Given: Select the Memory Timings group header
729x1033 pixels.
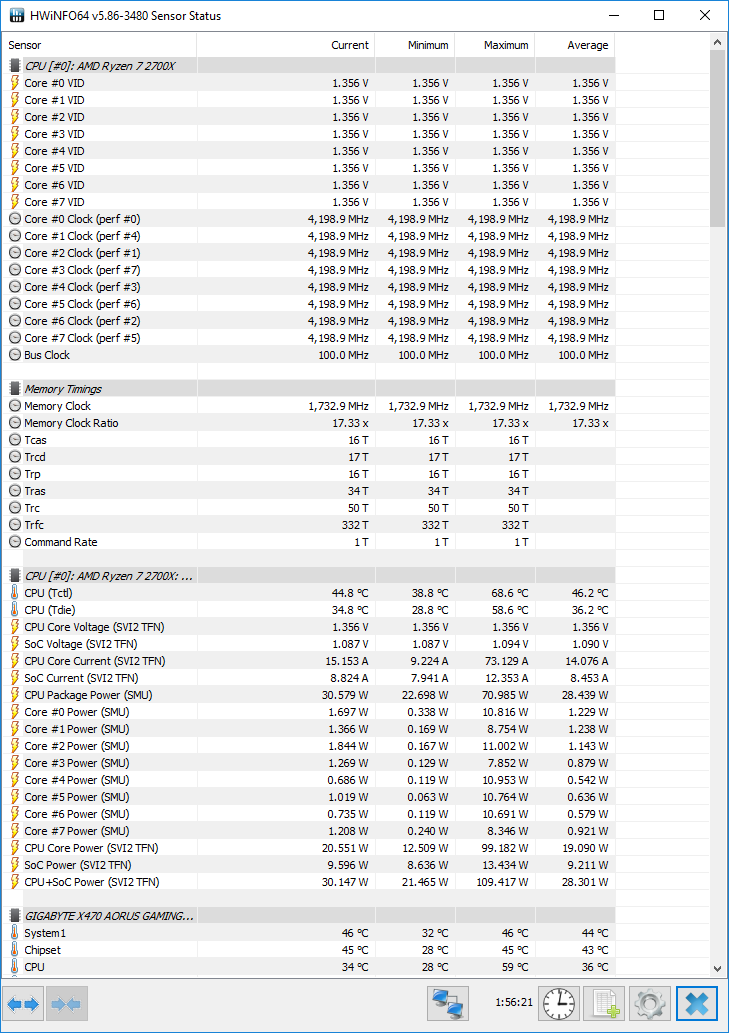Looking at the screenshot, I should pos(308,389).
